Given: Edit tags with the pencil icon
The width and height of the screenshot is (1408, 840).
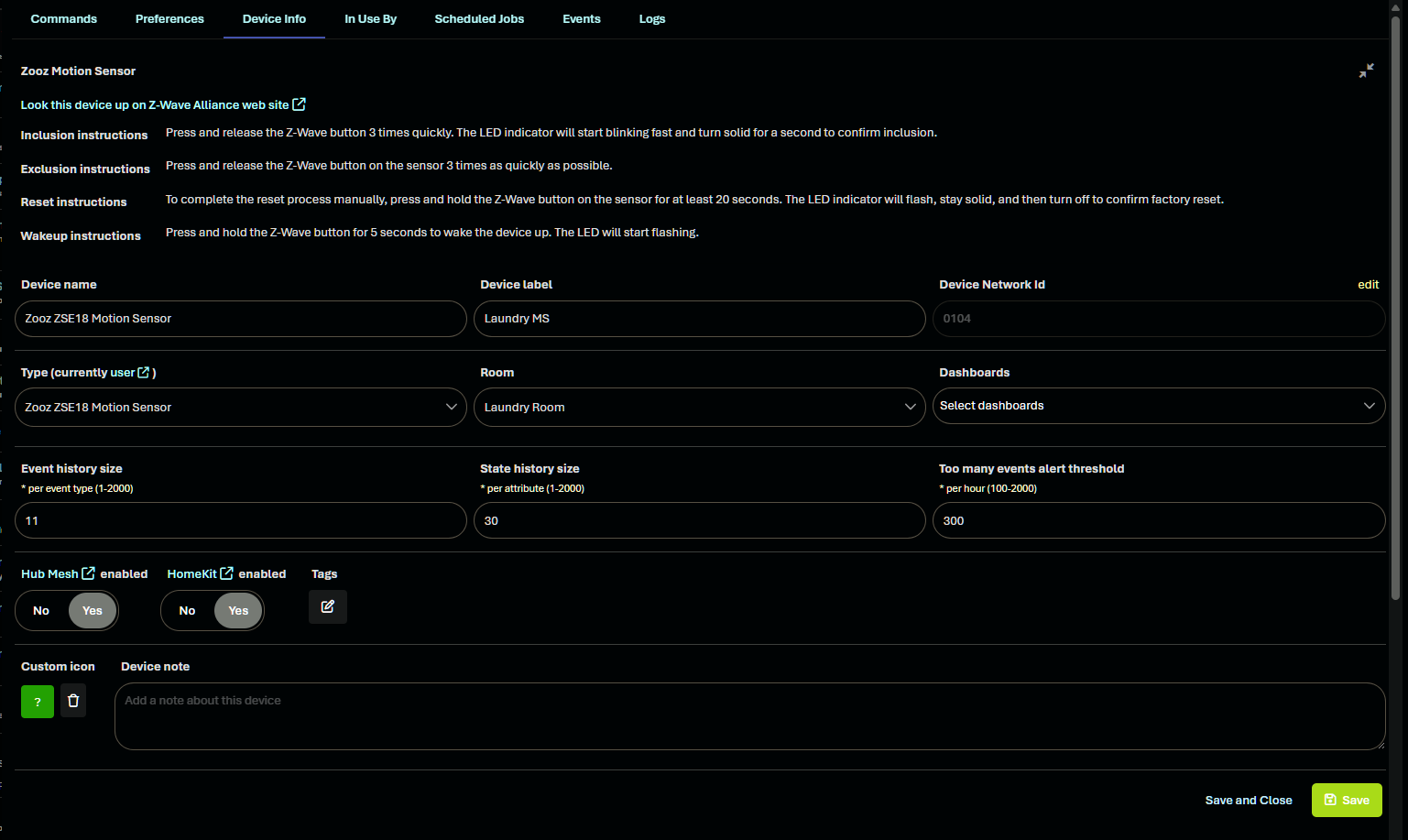Looking at the screenshot, I should (328, 606).
